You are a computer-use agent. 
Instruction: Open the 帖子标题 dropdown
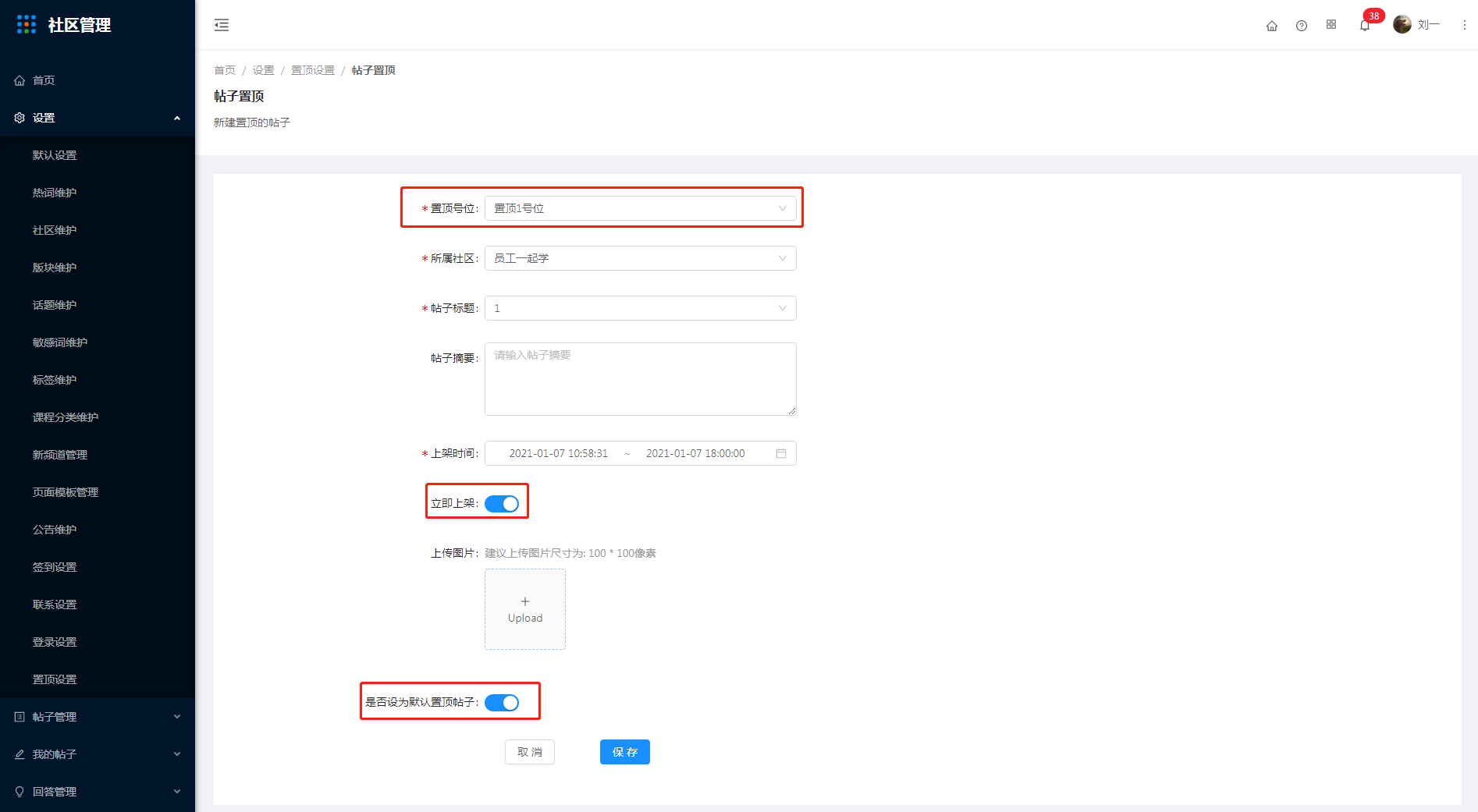641,308
